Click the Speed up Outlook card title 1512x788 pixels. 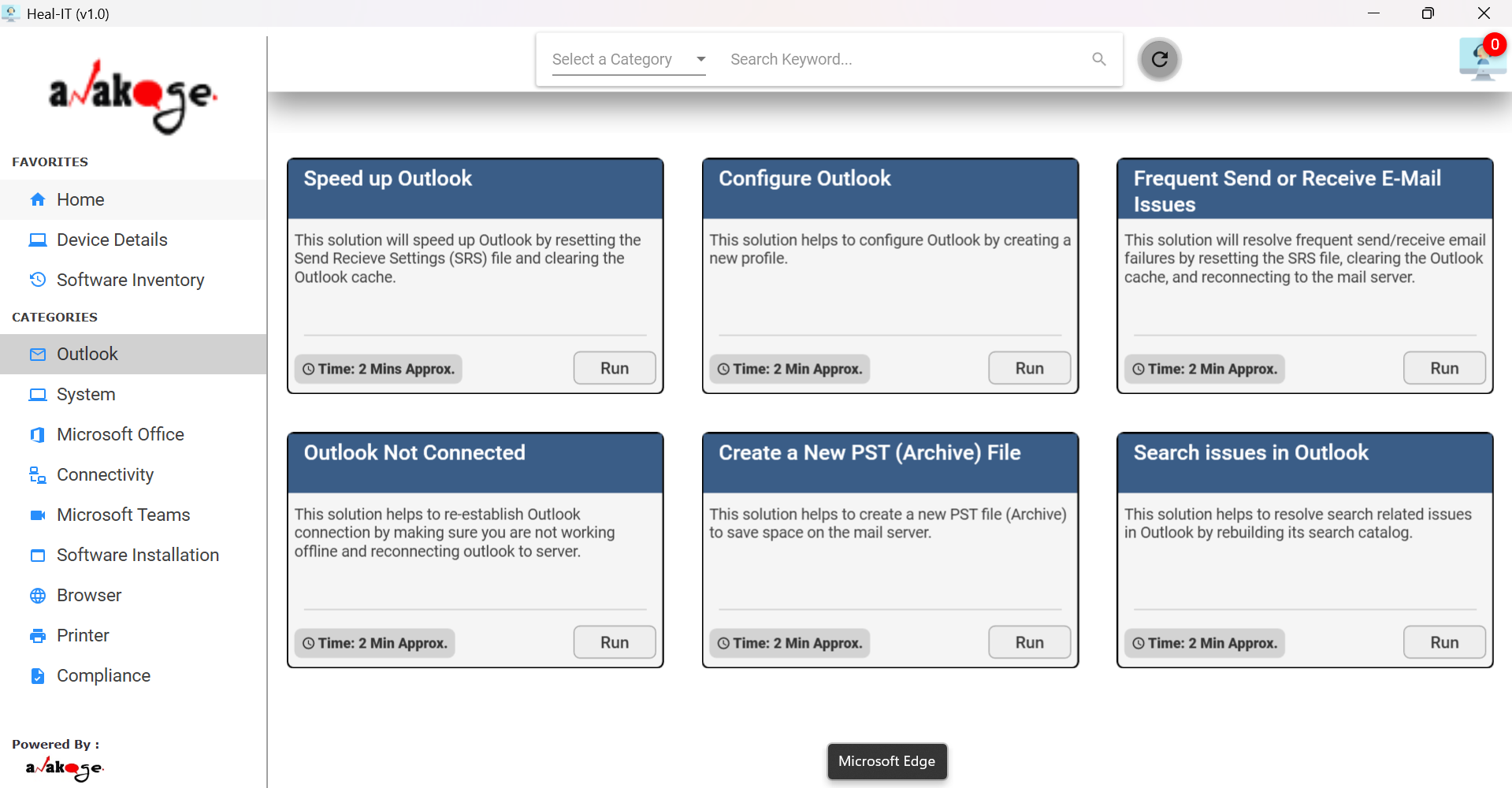(x=388, y=179)
